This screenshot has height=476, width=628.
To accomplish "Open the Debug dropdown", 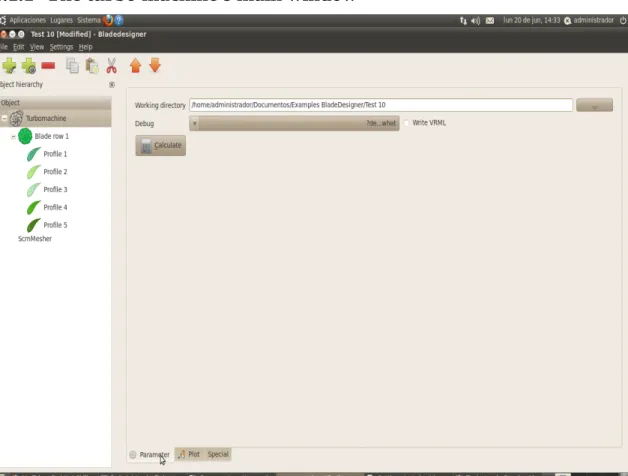I will [294, 123].
